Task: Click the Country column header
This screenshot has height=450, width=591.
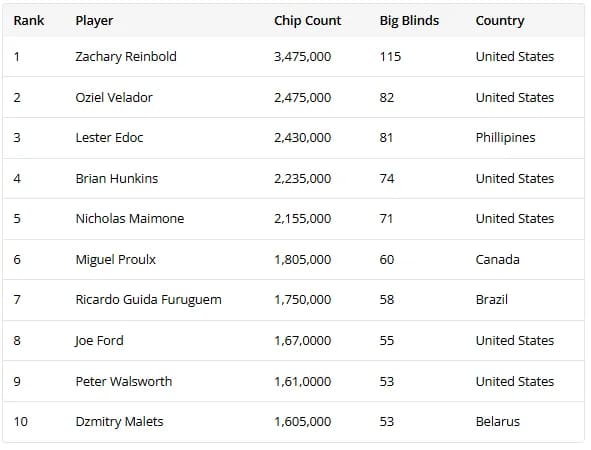Action: pyautogui.click(x=500, y=21)
